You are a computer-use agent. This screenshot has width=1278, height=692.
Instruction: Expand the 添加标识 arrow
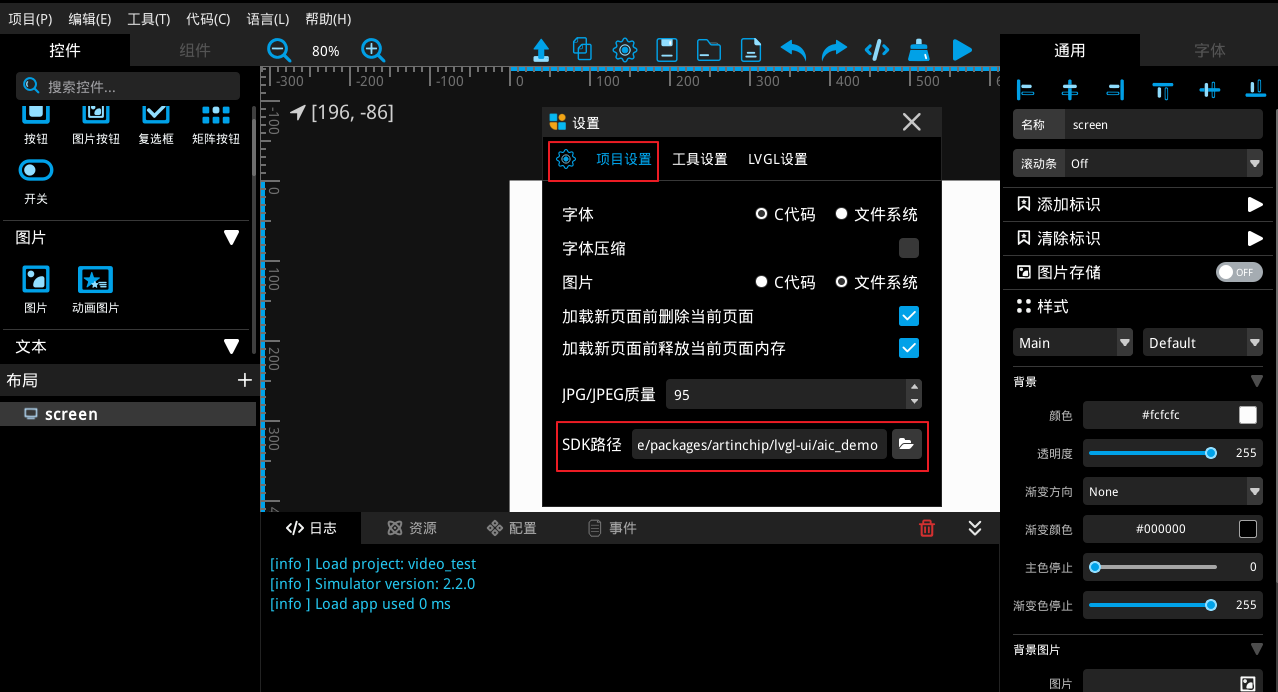[1254, 204]
